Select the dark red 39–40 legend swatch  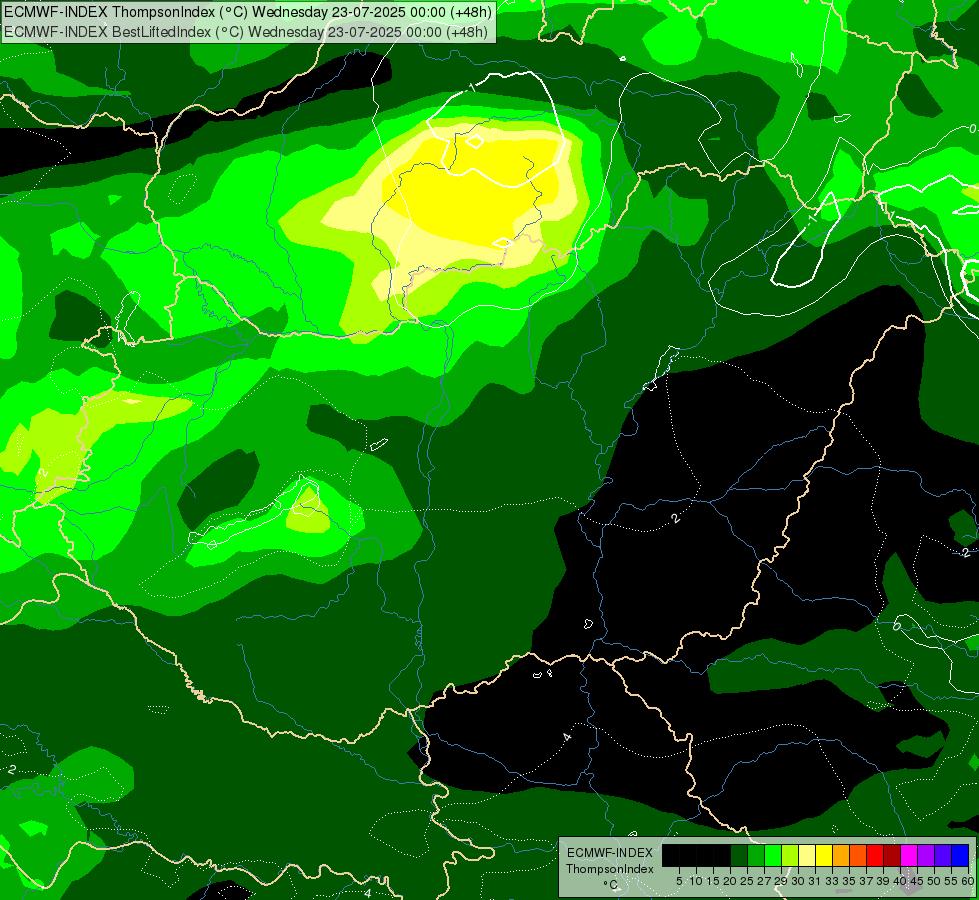point(892,855)
